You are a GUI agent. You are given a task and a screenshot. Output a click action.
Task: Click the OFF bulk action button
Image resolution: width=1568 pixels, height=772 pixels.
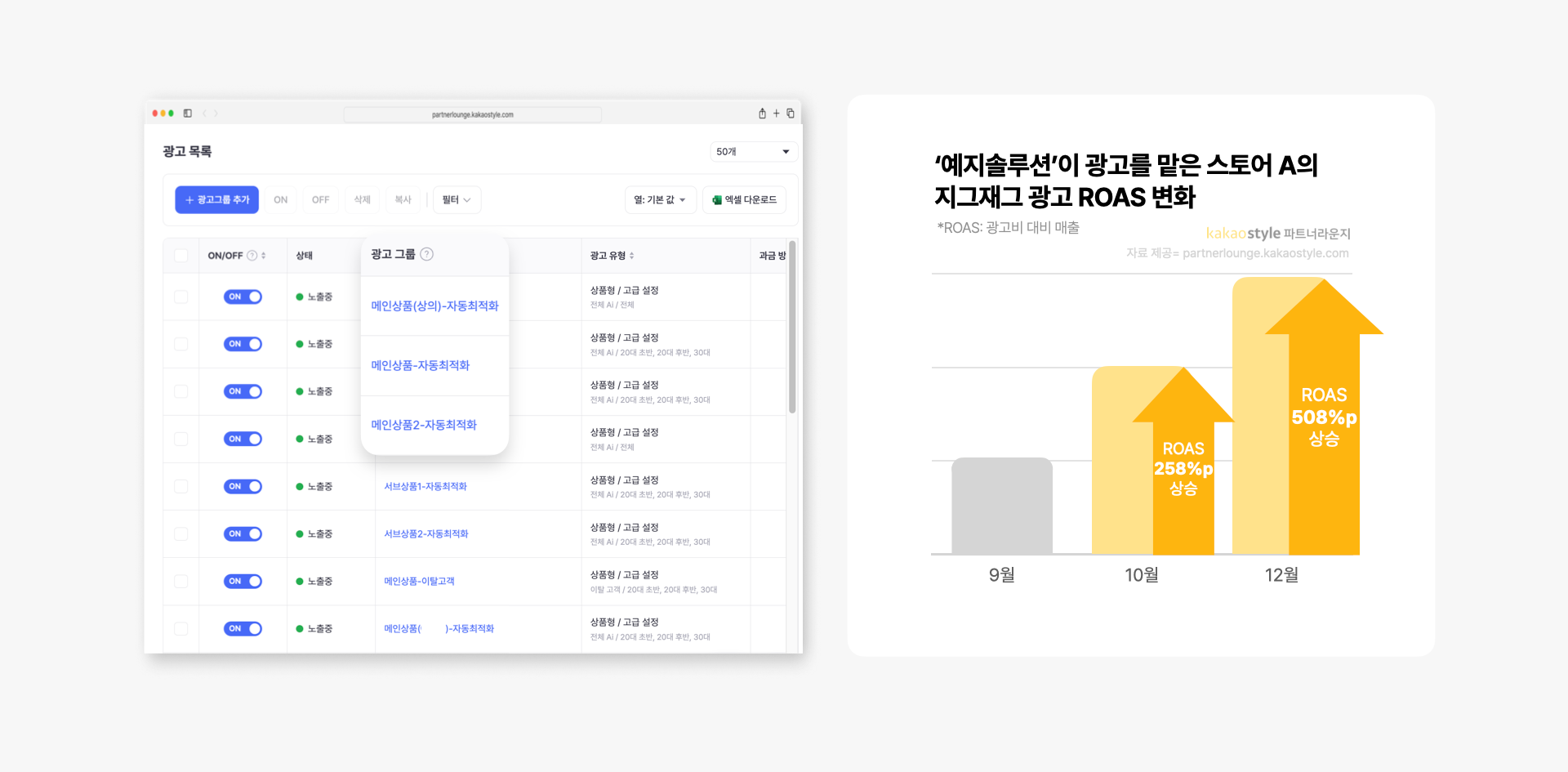pyautogui.click(x=321, y=200)
